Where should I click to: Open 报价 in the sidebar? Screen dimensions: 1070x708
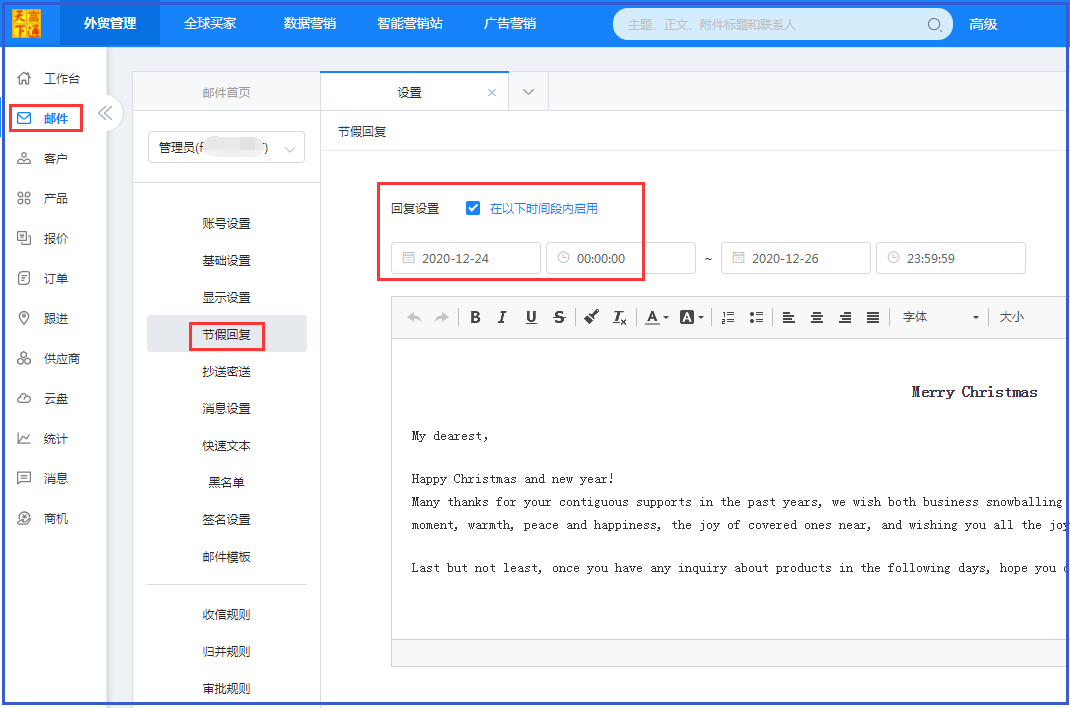click(x=42, y=238)
